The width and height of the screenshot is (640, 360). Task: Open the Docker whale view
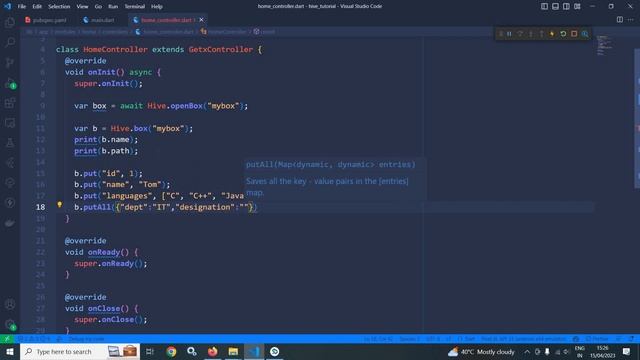click(10, 223)
